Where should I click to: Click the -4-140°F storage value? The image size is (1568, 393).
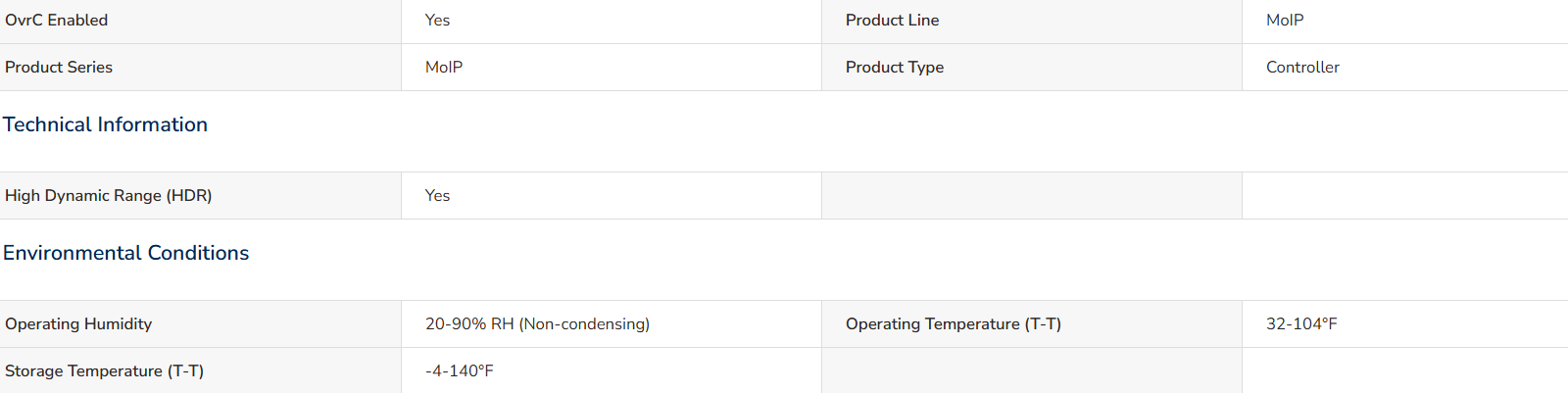(x=460, y=371)
